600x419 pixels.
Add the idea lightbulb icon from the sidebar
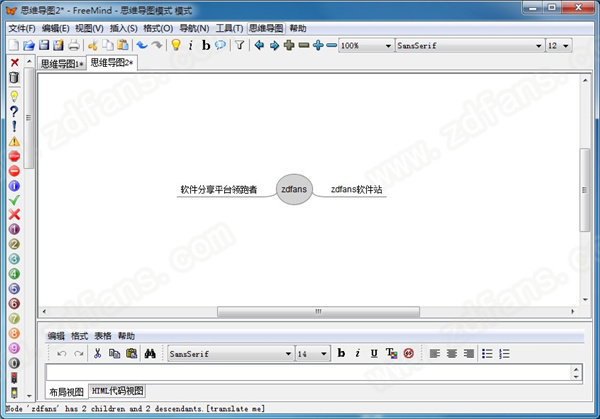14,96
